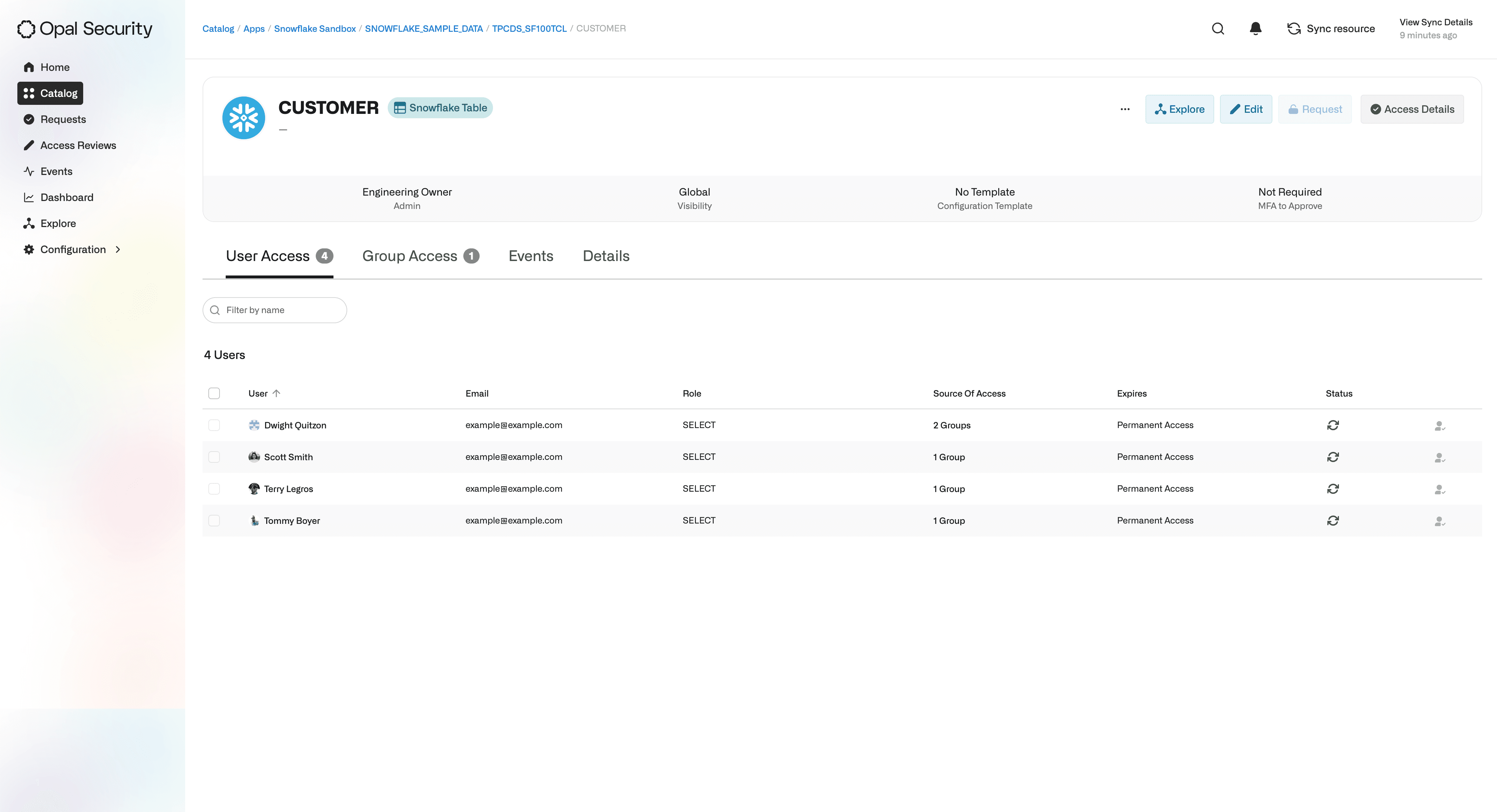Open View Sync Details

pos(1436,22)
